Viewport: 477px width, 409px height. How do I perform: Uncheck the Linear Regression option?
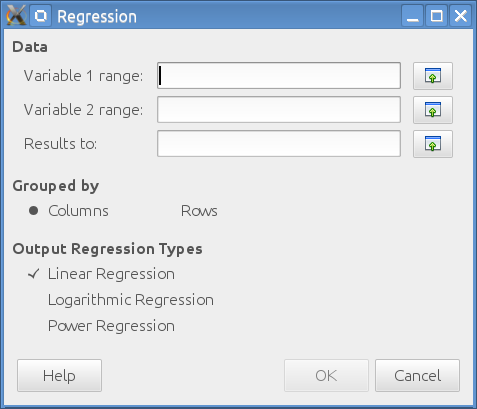101,274
